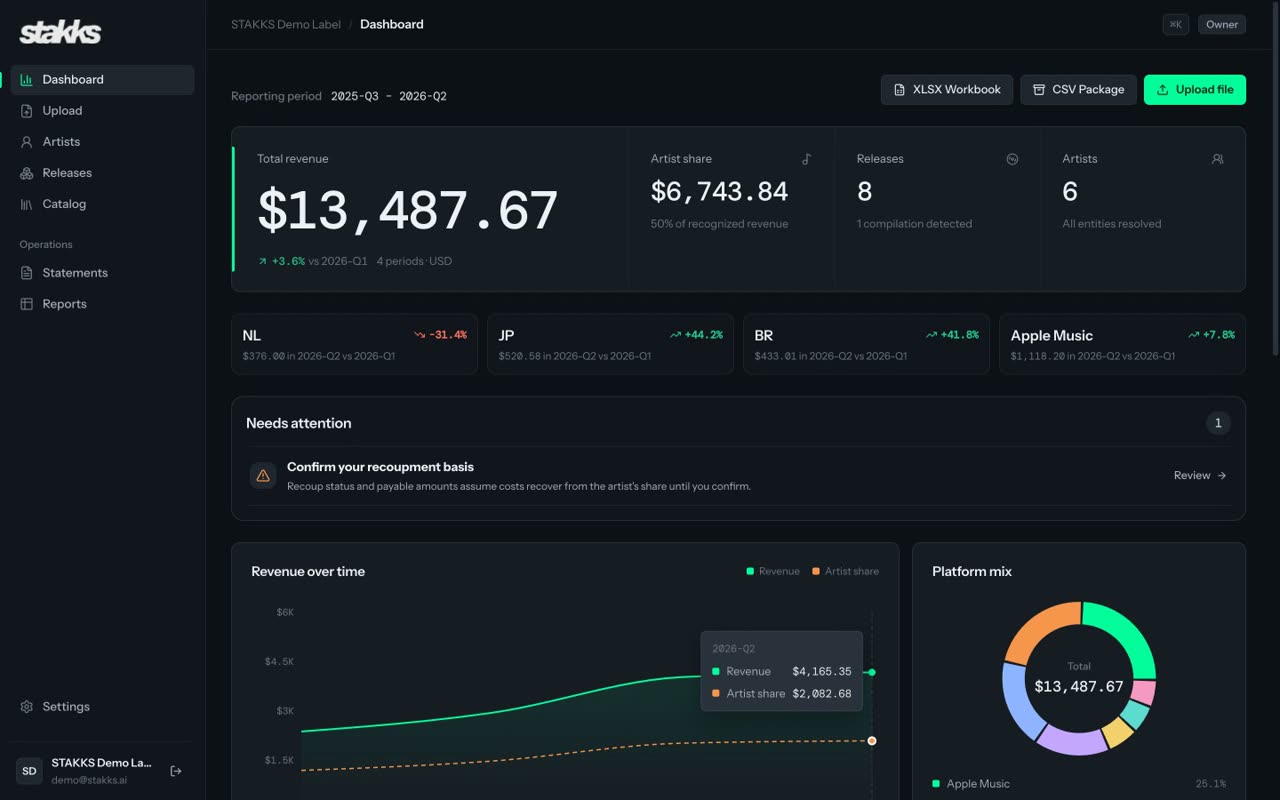Click the stakks logo
Viewport: 1280px width, 800px height.
pyautogui.click(x=60, y=33)
